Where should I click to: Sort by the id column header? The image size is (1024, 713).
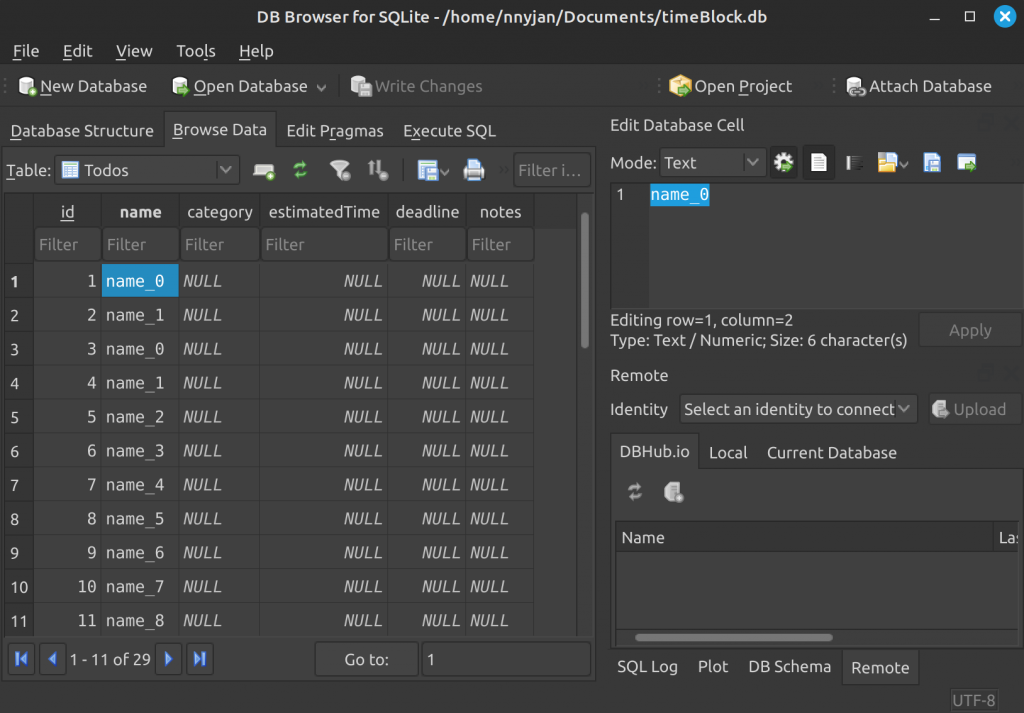[x=67, y=212]
